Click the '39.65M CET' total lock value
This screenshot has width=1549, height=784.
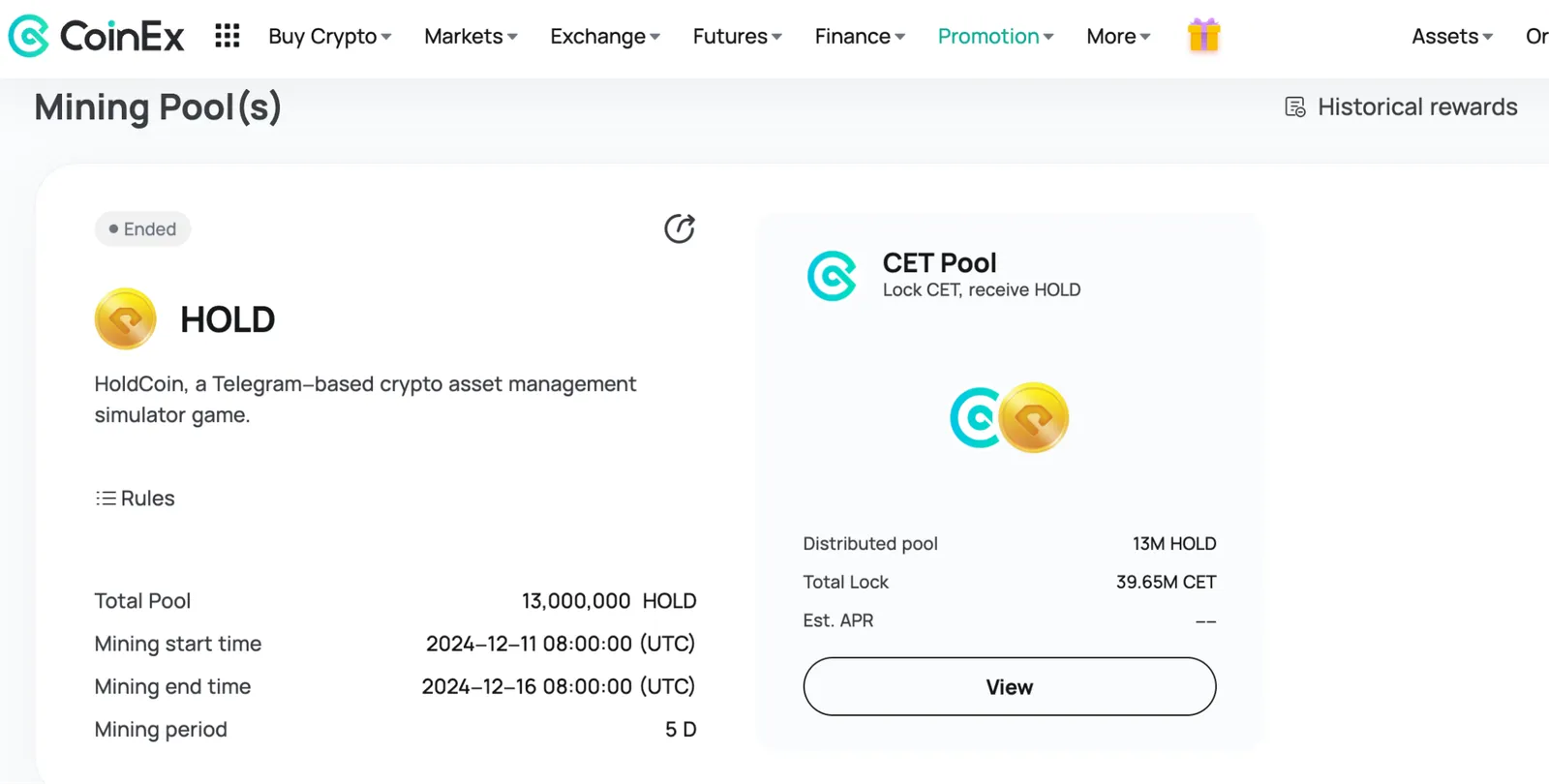point(1166,582)
